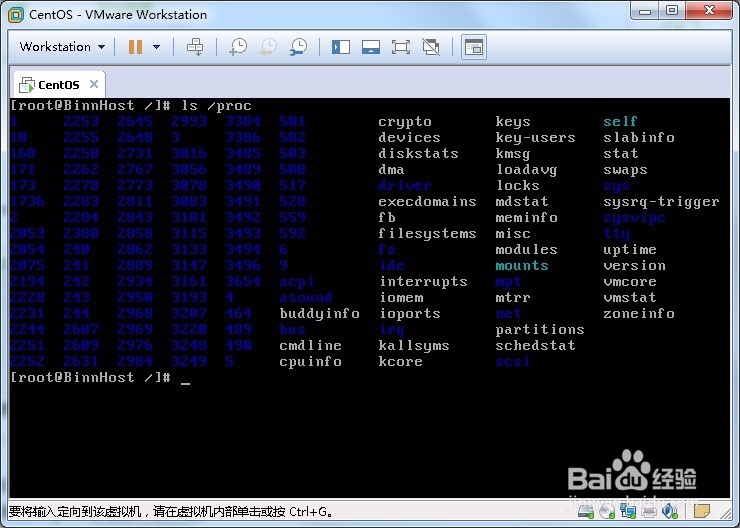Click the 'crypto' entry in terminal
The height and width of the screenshot is (528, 740).
(405, 122)
